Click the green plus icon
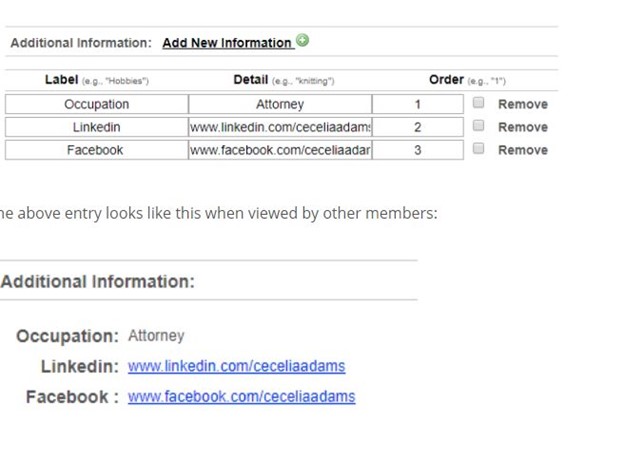Screen dimensions: 624x461 [303, 41]
